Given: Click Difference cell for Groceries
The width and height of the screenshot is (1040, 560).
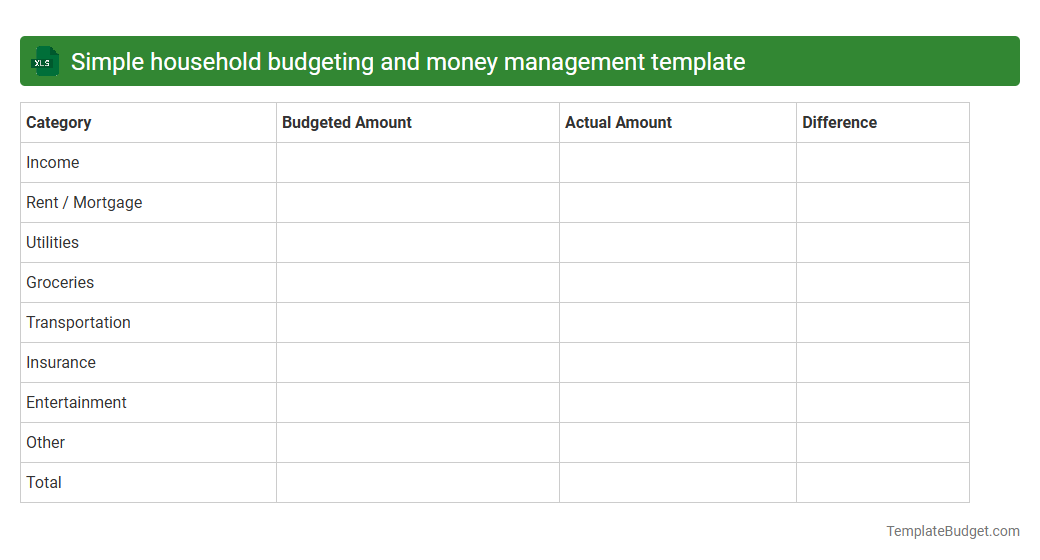Looking at the screenshot, I should point(883,283).
